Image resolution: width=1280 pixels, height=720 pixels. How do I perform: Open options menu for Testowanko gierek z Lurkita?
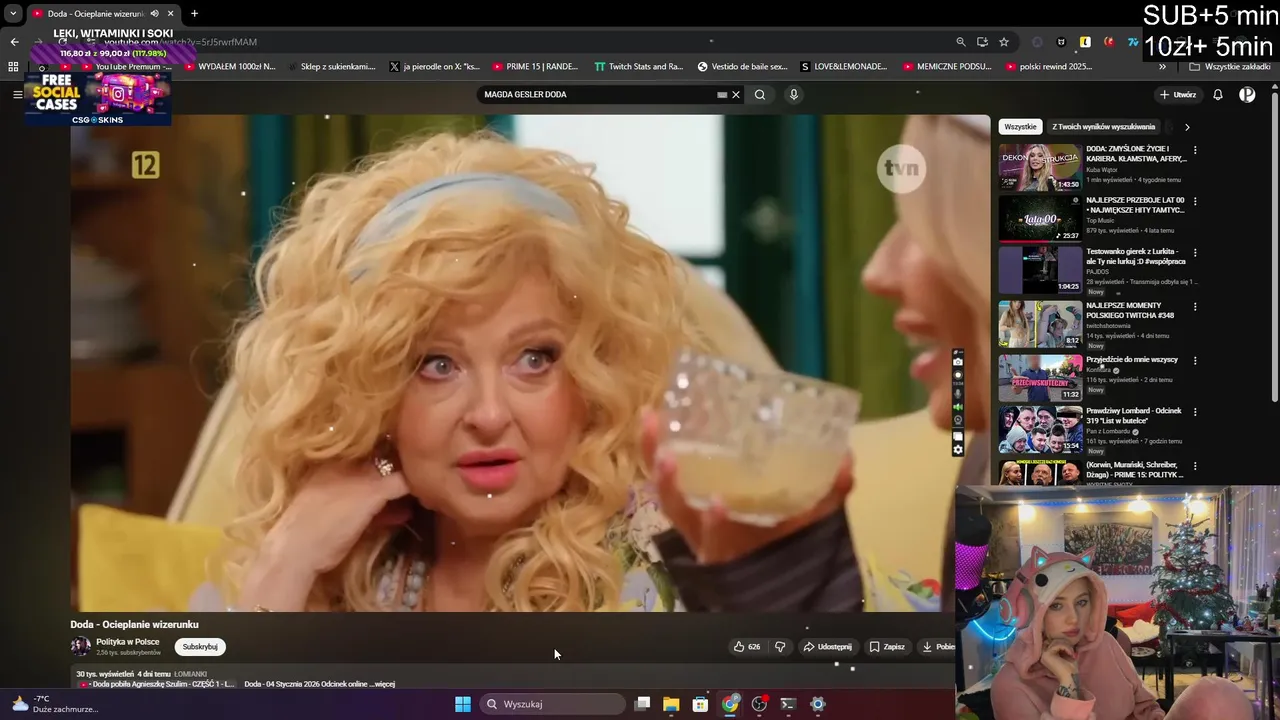tap(1195, 253)
